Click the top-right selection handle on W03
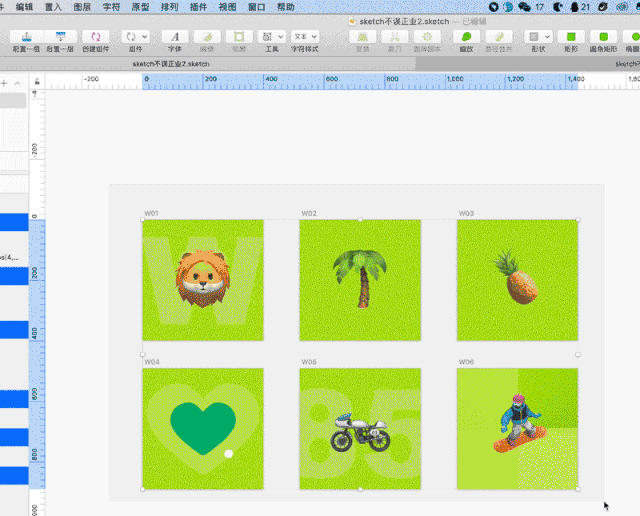The image size is (640, 516). click(578, 220)
